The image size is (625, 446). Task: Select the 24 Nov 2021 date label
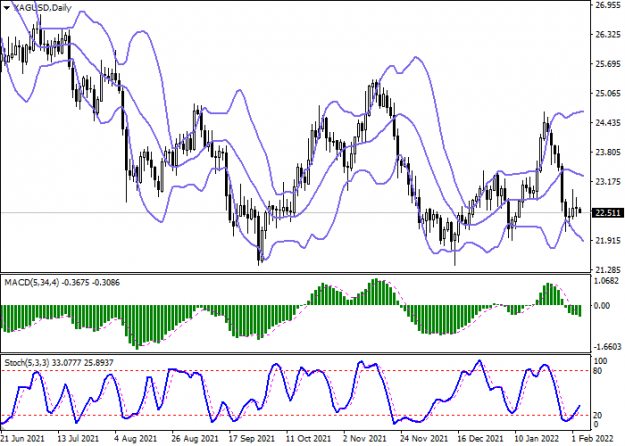(x=425, y=439)
